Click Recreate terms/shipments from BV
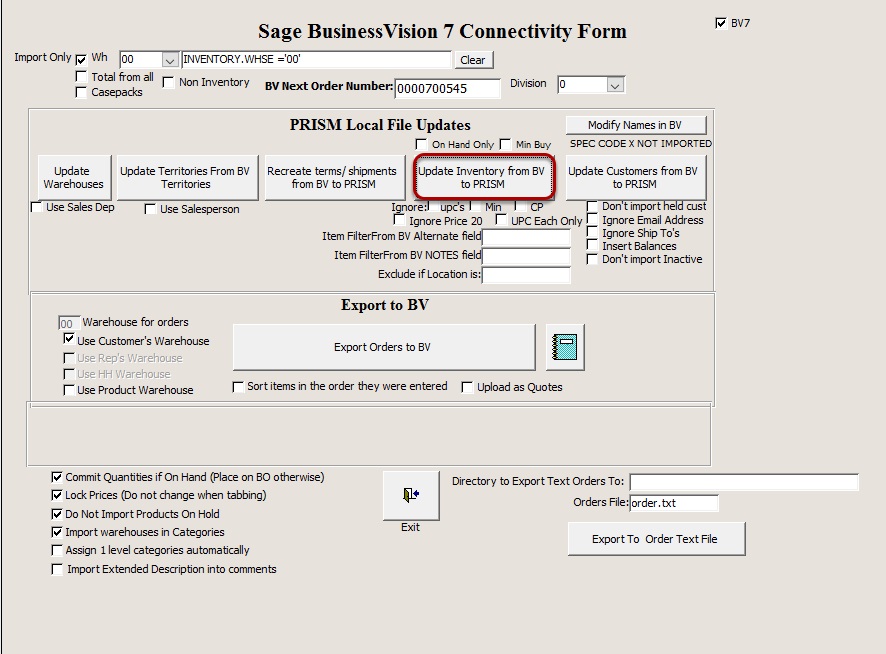Viewport: 886px width, 654px height. [335, 177]
